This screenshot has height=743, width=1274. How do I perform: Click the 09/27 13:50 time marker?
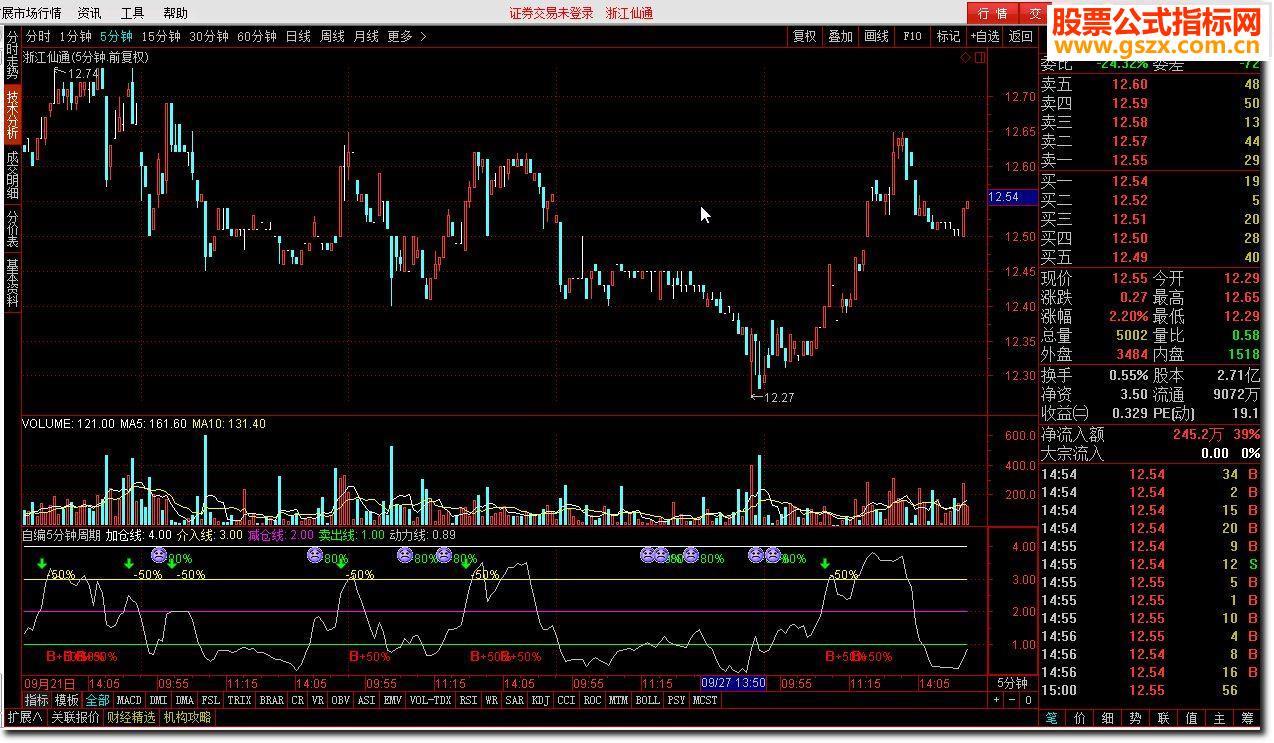(733, 683)
